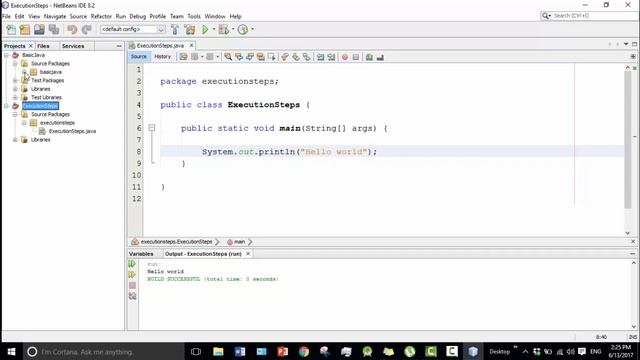Viewport: 640px width, 360px height.
Task: Click the Shift Line Right icon
Action: click(331, 57)
